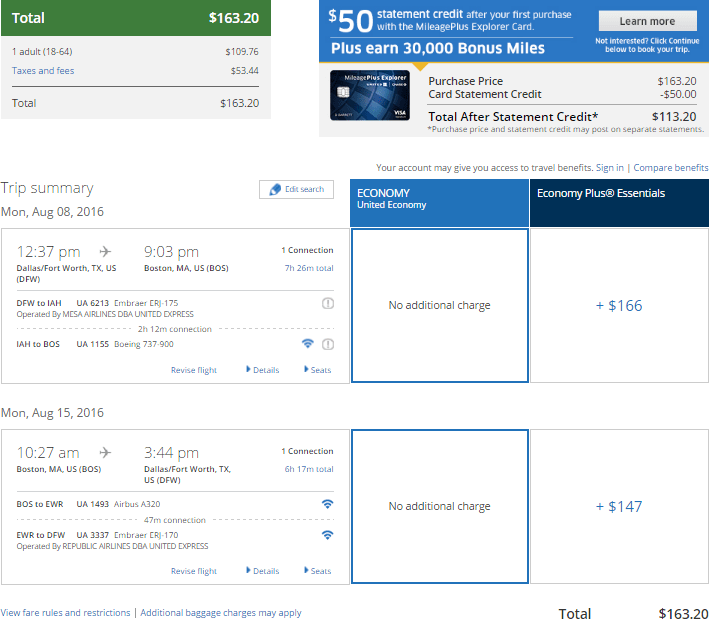Open the Taxes and fees link
Image resolution: width=716 pixels, height=628 pixels.
click(x=43, y=71)
